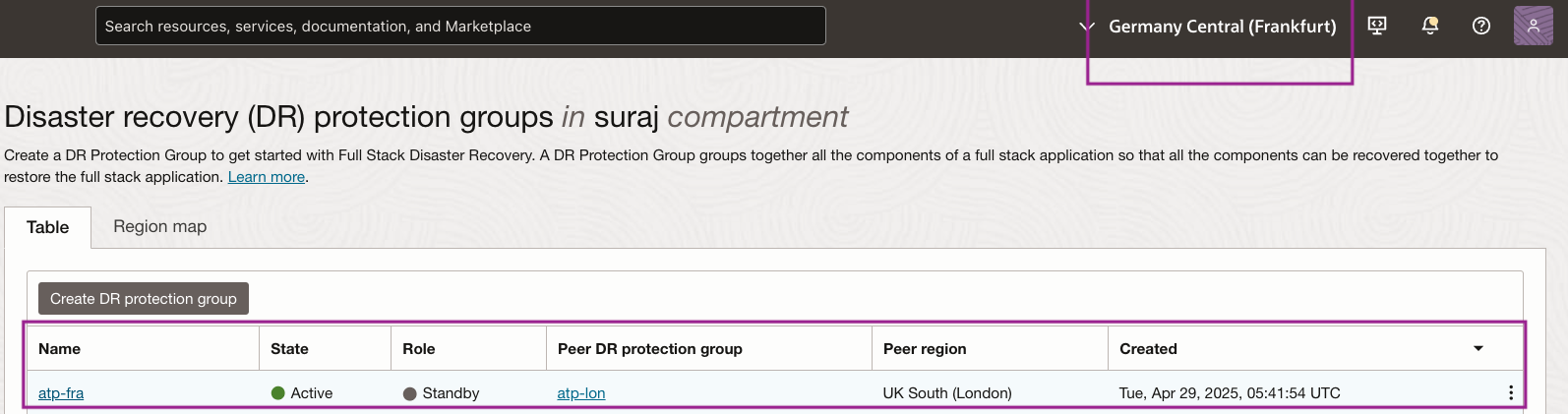
Task: Open the atp-fra protection group link
Action: (61, 393)
